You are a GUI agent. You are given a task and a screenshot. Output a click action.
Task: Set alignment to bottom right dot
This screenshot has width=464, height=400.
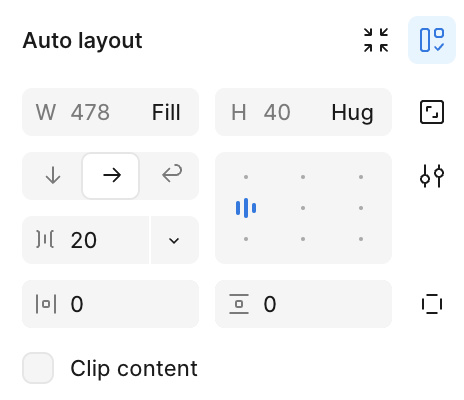[361, 239]
